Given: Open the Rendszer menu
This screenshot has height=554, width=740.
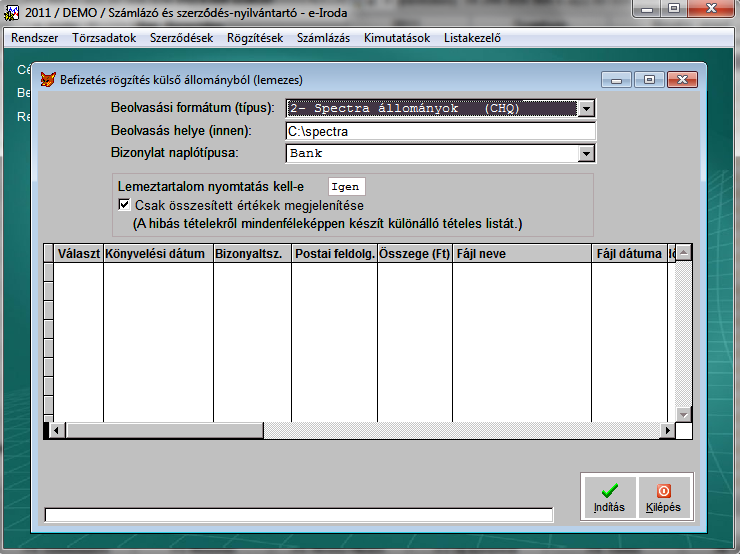Looking at the screenshot, I should tap(35, 38).
